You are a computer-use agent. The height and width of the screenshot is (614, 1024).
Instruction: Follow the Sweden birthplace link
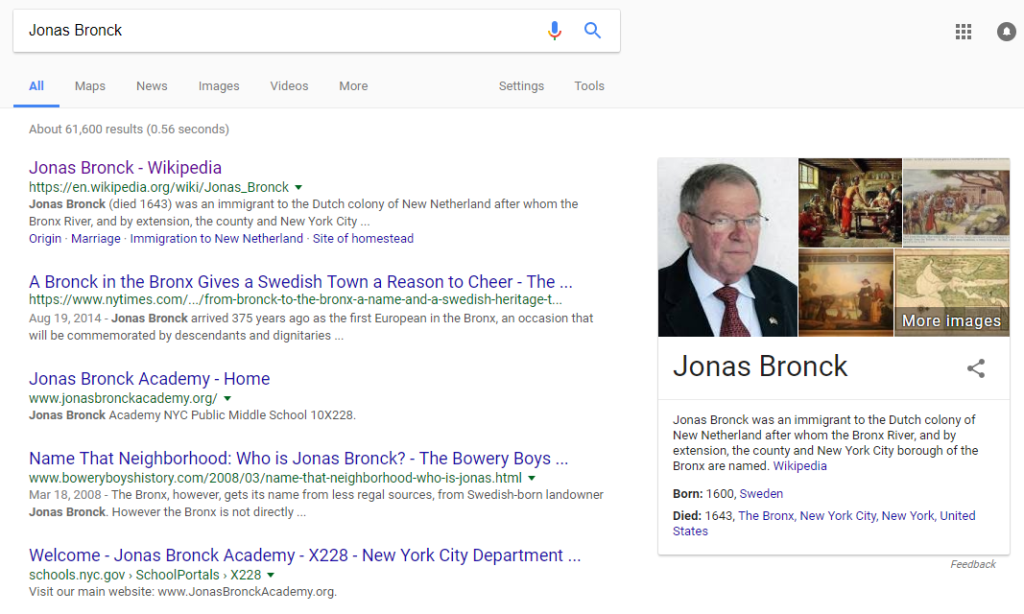[x=761, y=494]
